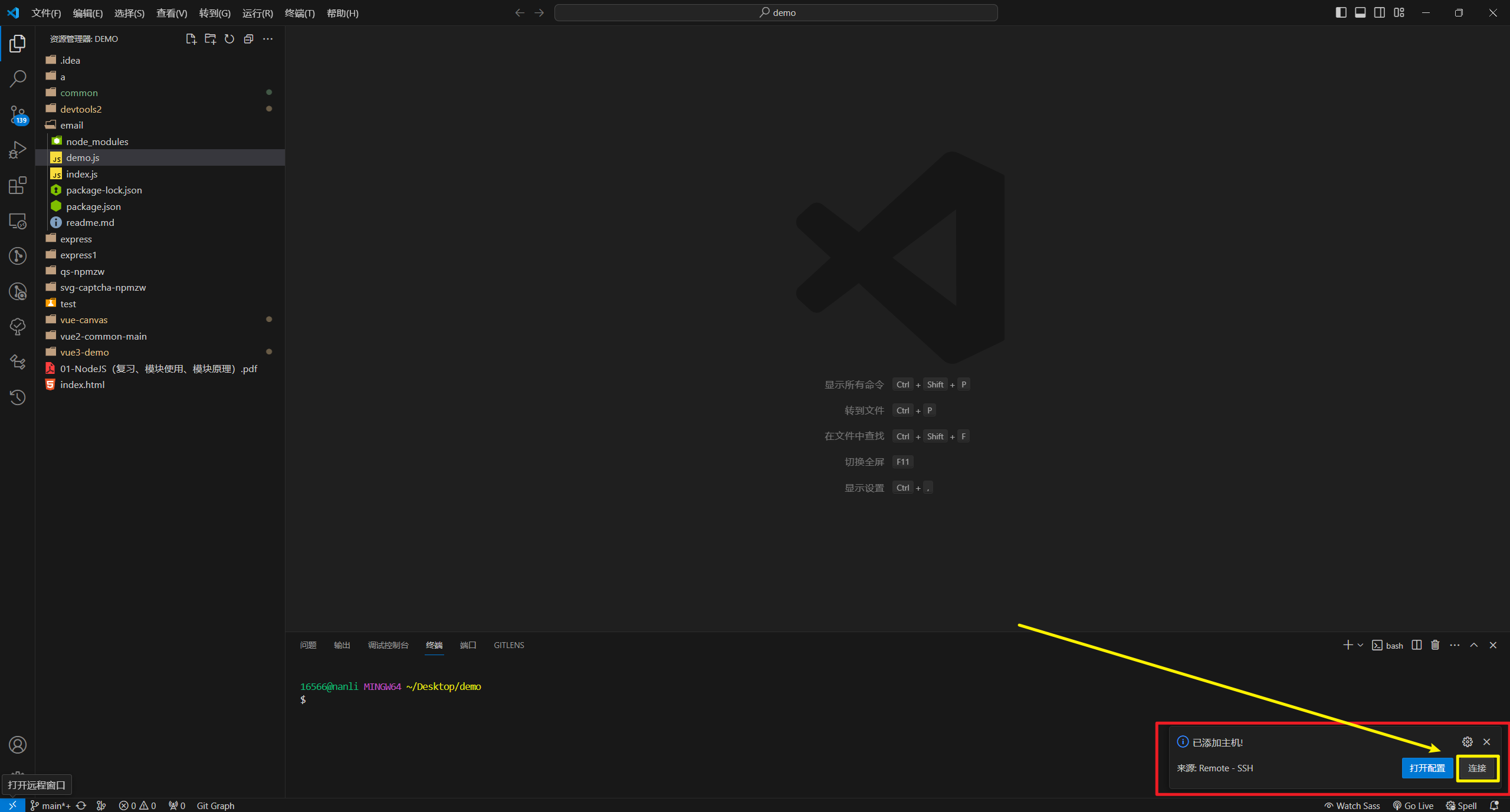
Task: Open Remote Explorer view
Action: click(x=18, y=221)
